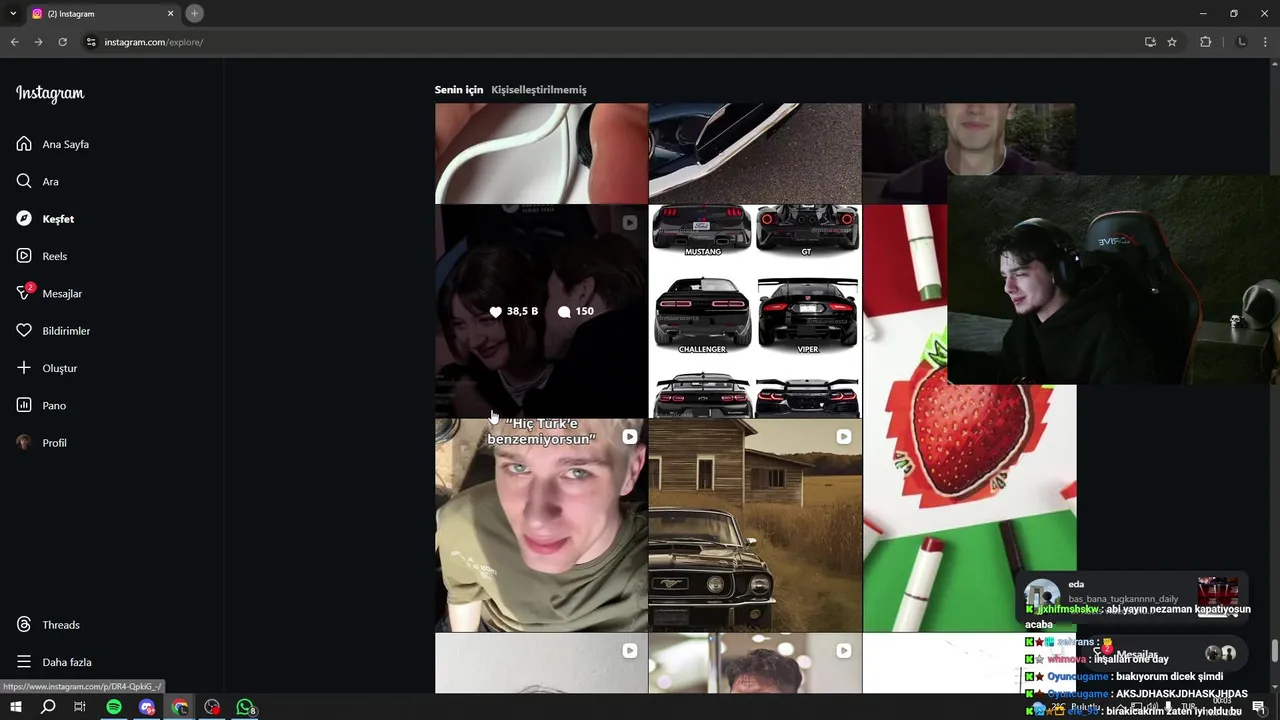Open Profil avatar in sidebar
This screenshot has width=1280, height=720.
[24, 442]
